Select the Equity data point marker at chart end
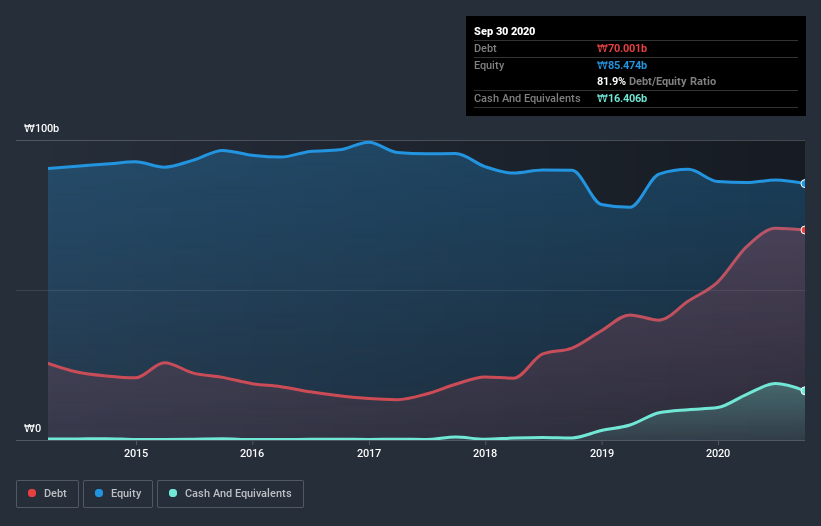 [803, 184]
